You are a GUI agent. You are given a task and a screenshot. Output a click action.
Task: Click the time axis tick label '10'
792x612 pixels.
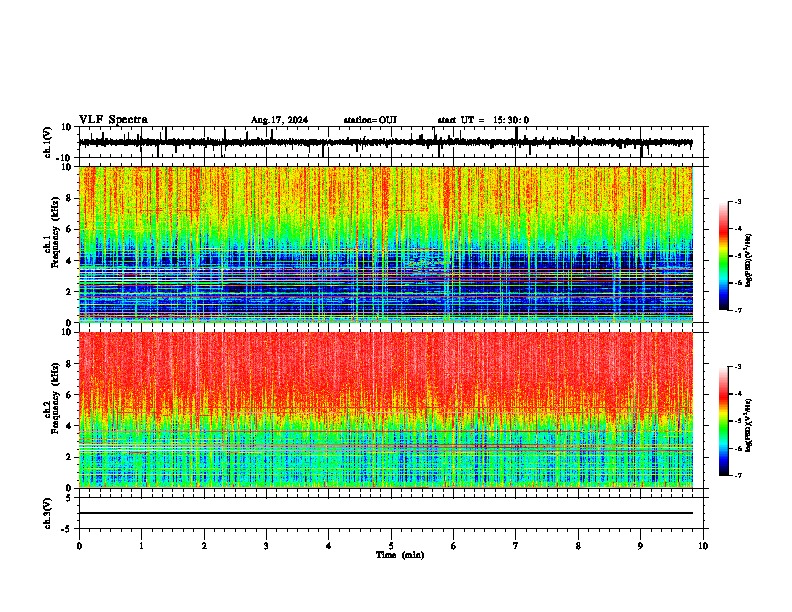(x=703, y=546)
